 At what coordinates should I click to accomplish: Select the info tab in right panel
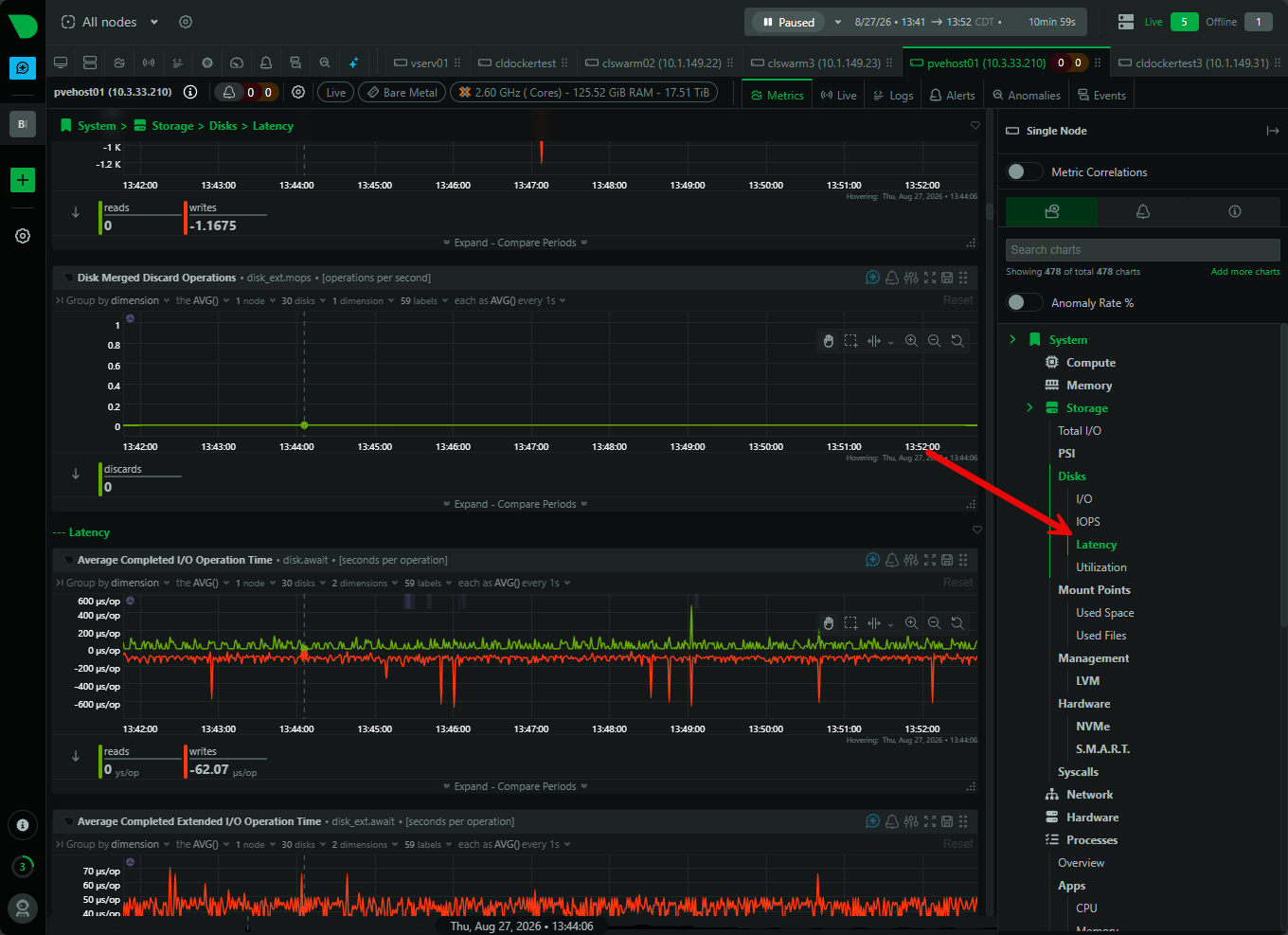[1234, 211]
